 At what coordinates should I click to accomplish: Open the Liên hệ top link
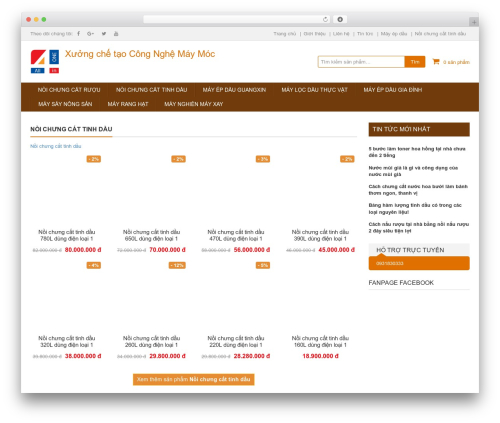coord(341,34)
